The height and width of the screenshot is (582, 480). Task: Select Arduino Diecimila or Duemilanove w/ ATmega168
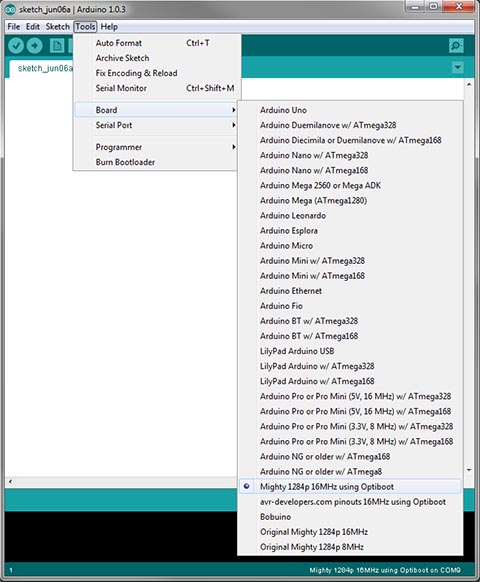350,140
